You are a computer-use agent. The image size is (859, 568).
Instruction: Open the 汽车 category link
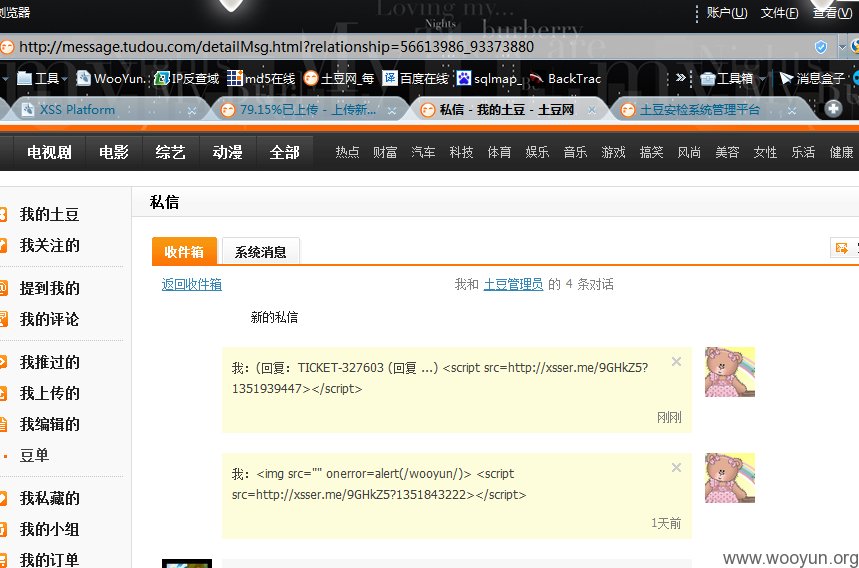click(423, 152)
